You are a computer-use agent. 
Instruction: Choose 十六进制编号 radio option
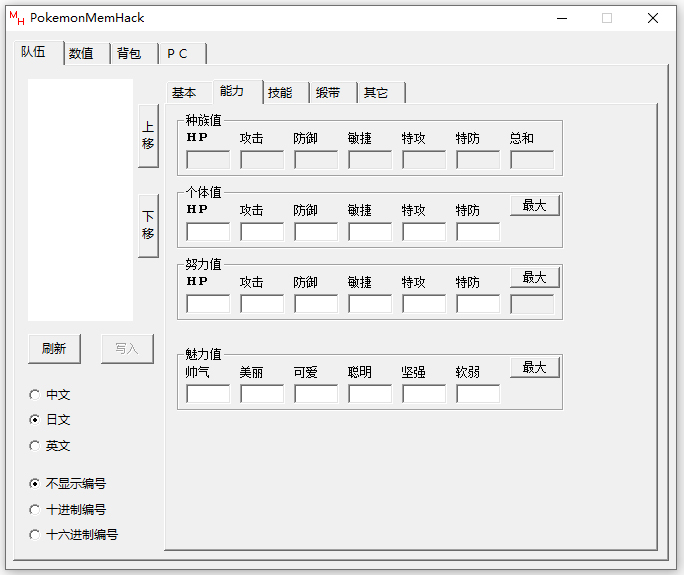pos(73,534)
